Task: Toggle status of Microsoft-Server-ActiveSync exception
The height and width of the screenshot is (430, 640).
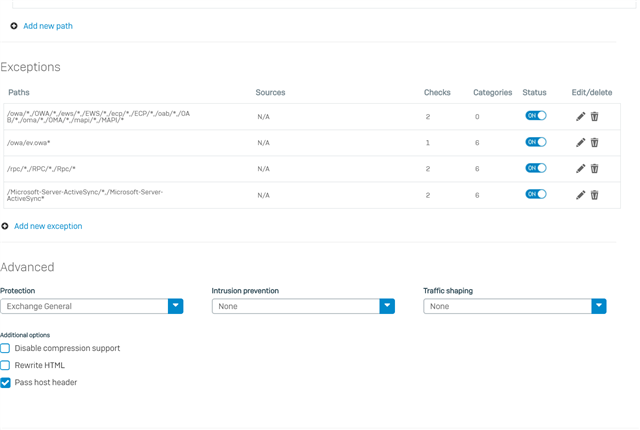Action: tap(536, 194)
